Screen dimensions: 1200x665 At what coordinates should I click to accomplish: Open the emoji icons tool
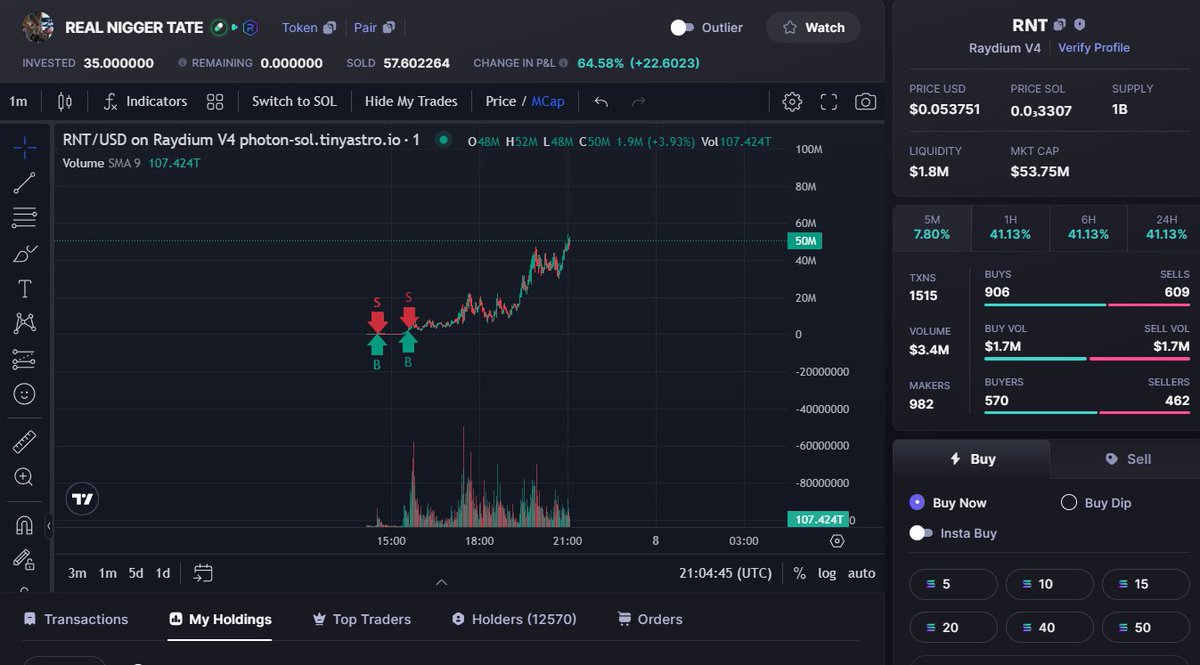(x=25, y=394)
